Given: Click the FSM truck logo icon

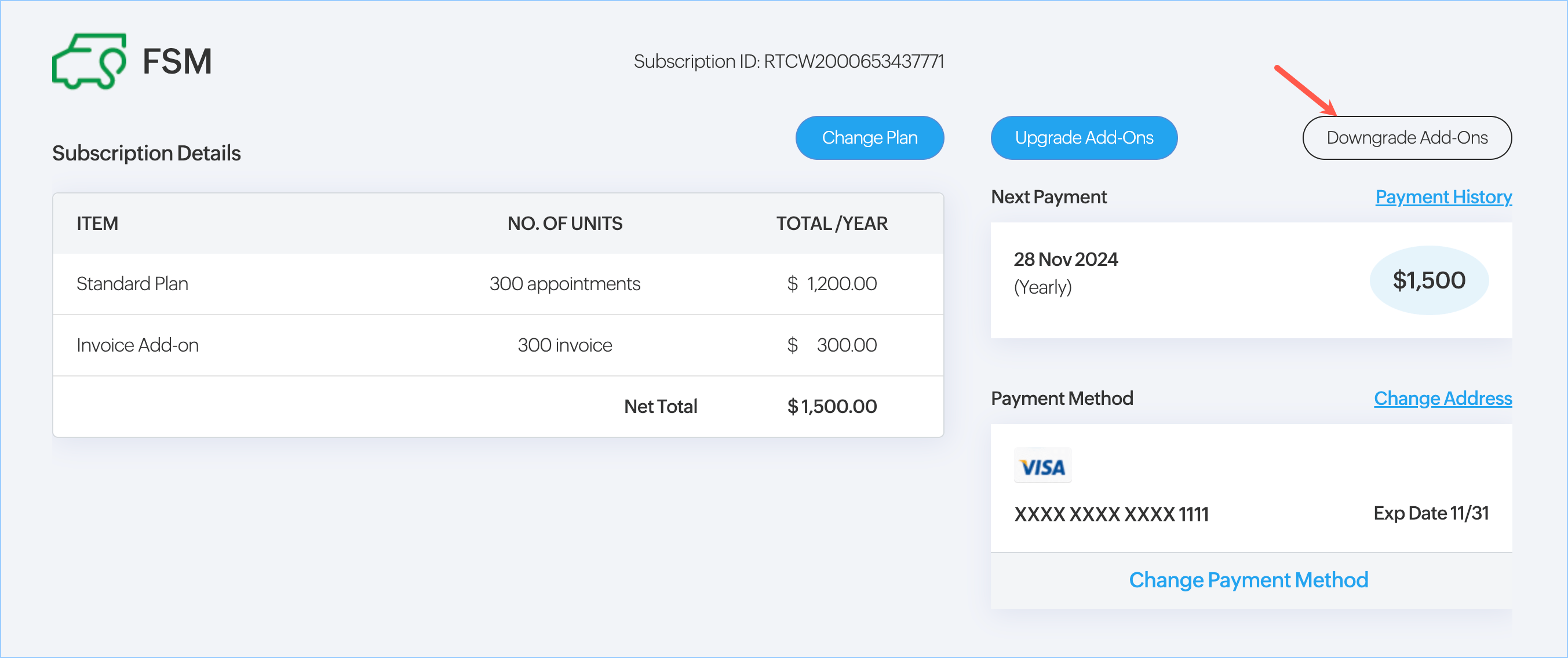Looking at the screenshot, I should pyautogui.click(x=89, y=61).
